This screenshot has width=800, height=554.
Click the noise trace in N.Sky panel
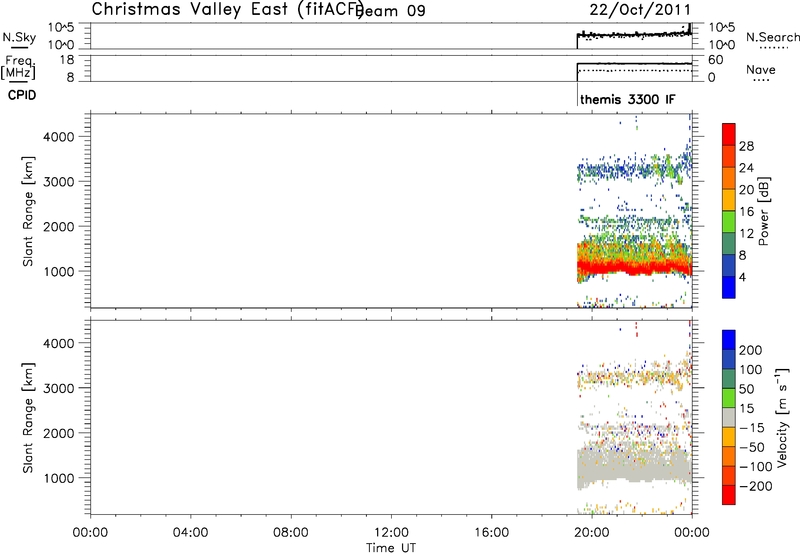(x=634, y=35)
